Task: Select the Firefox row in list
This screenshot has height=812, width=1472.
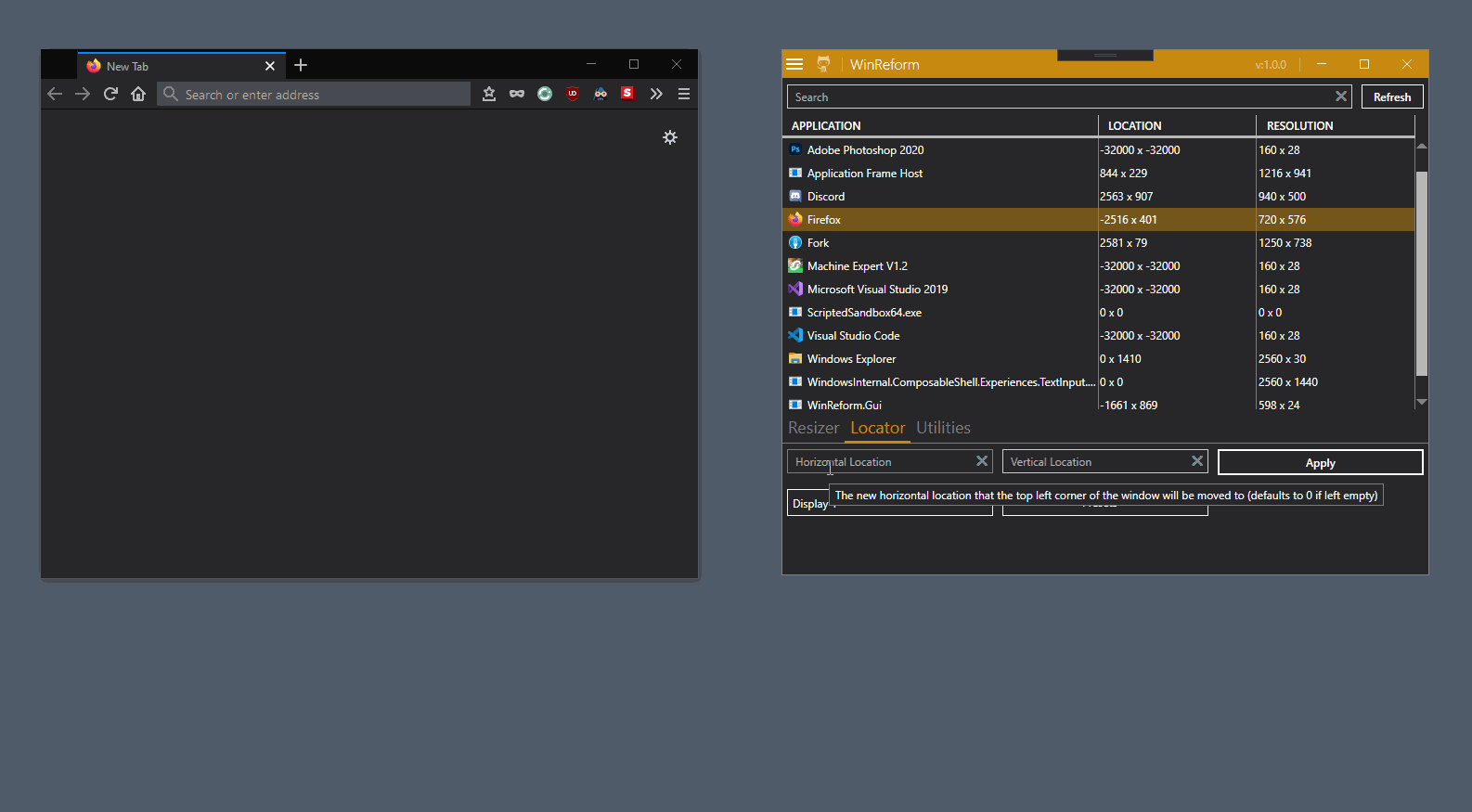Action: click(x=1099, y=219)
